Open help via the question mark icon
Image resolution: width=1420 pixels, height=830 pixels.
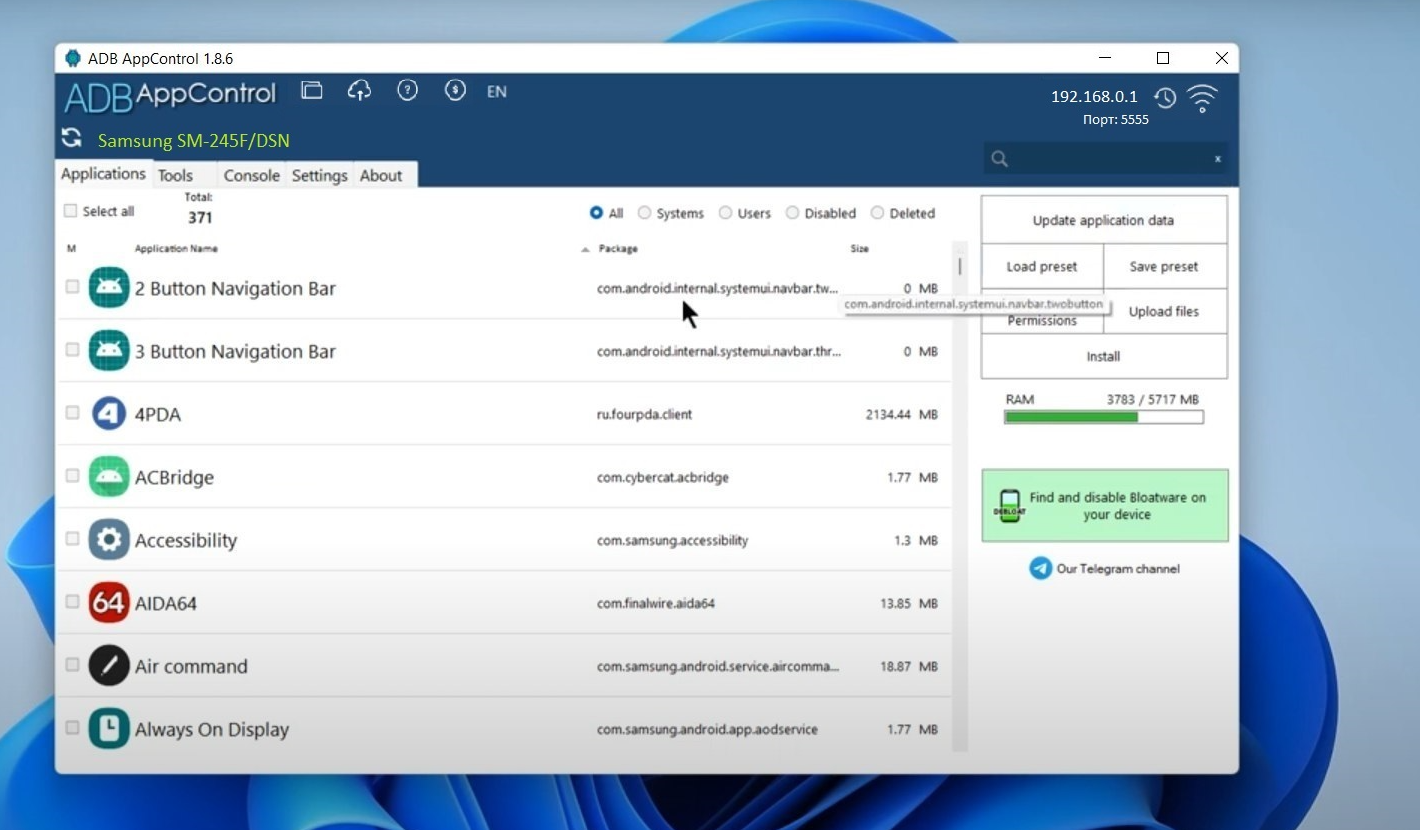(407, 91)
